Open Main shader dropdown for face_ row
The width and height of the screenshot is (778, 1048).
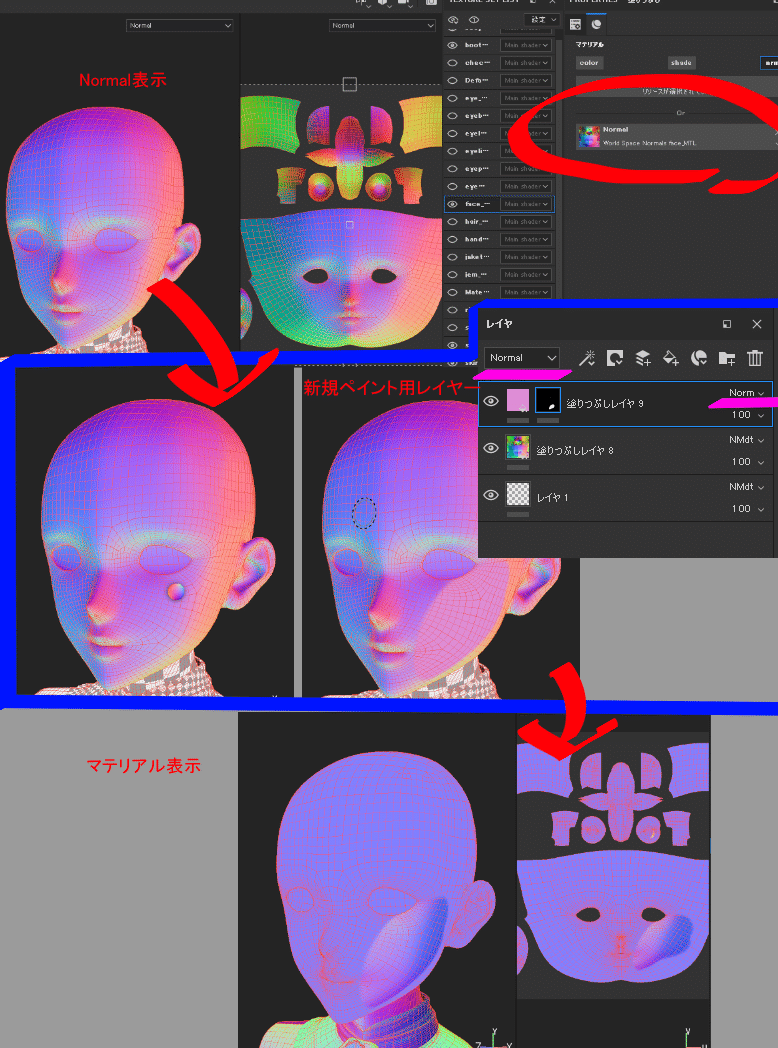(526, 205)
